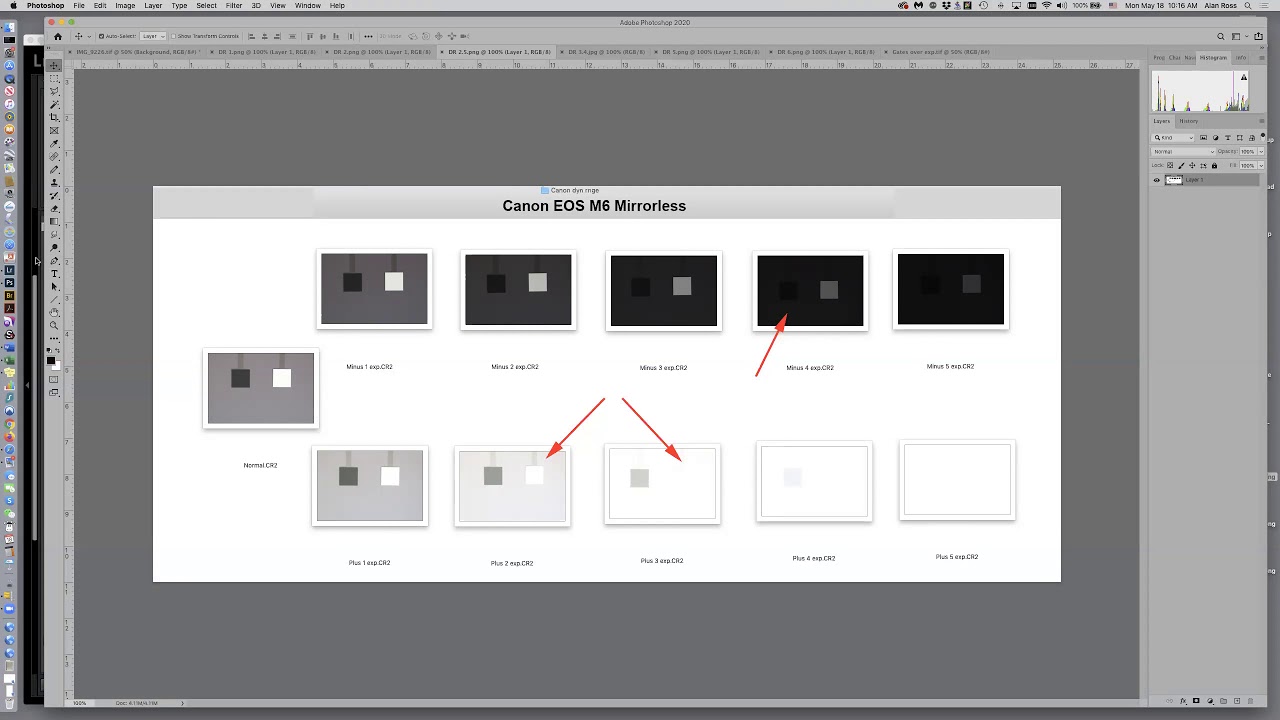Select the Pen tool

[55, 260]
